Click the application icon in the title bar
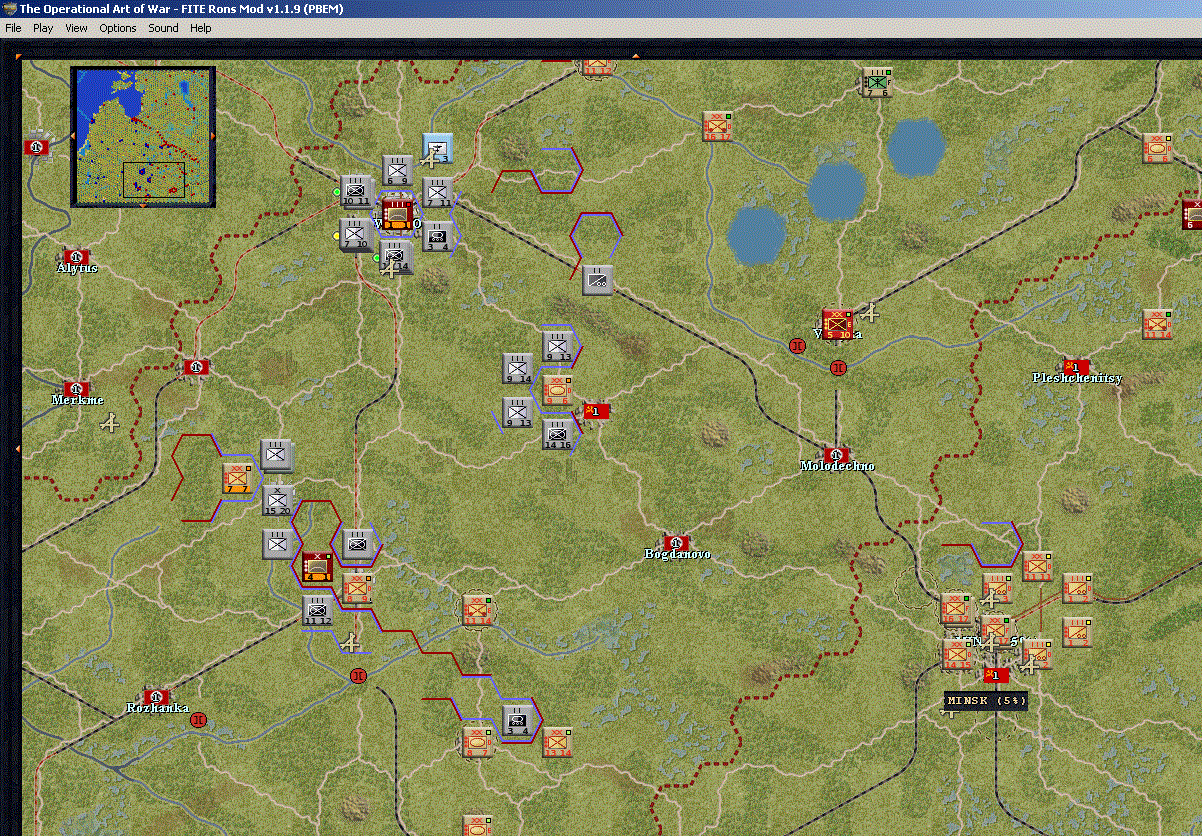 (9, 8)
